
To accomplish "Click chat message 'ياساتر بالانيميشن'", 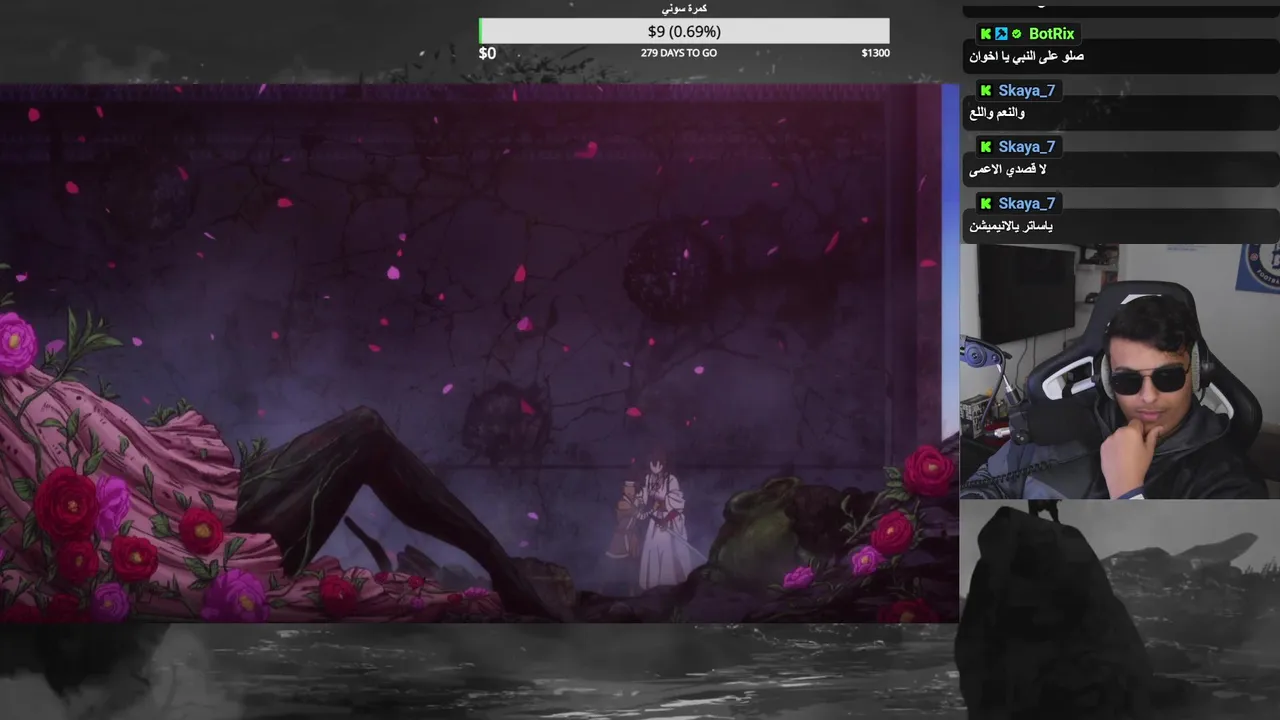I will (1011, 226).
